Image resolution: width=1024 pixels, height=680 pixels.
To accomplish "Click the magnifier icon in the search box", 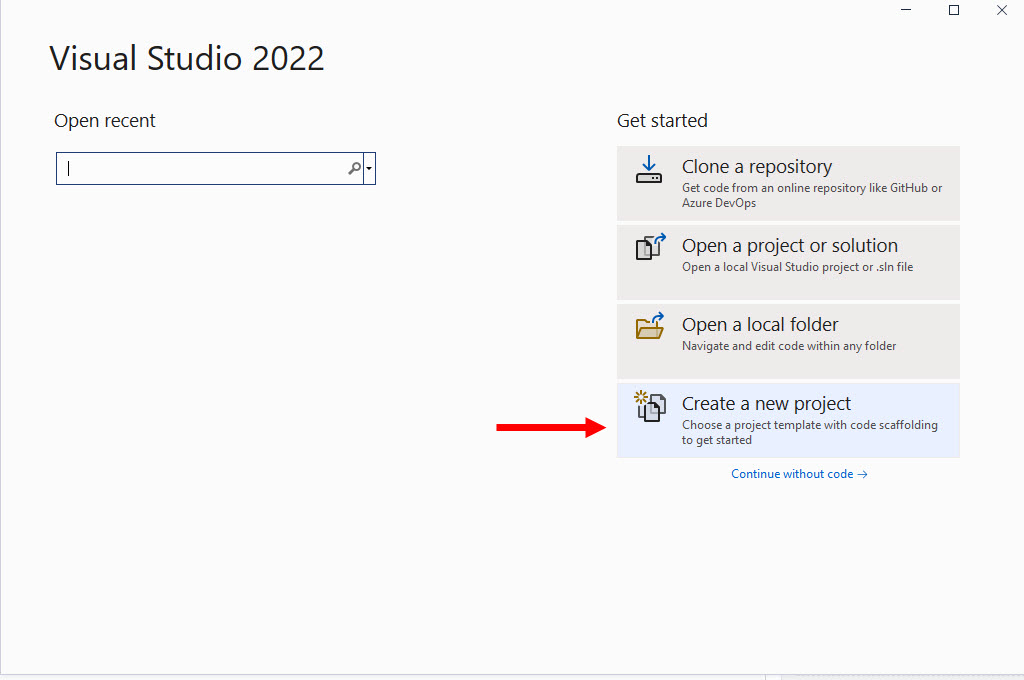I will [355, 168].
